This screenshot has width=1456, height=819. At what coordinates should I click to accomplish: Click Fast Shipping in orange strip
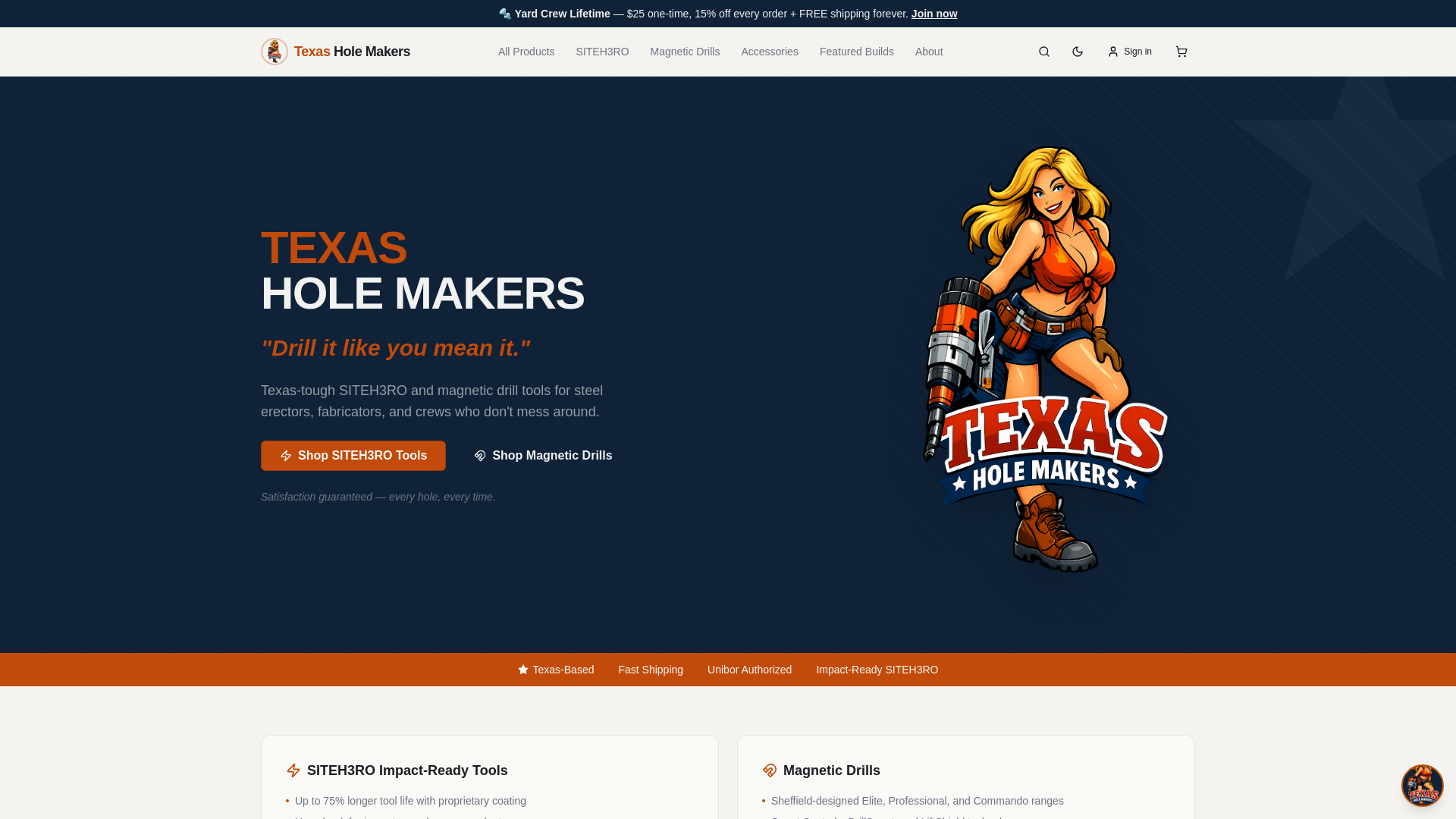click(651, 670)
